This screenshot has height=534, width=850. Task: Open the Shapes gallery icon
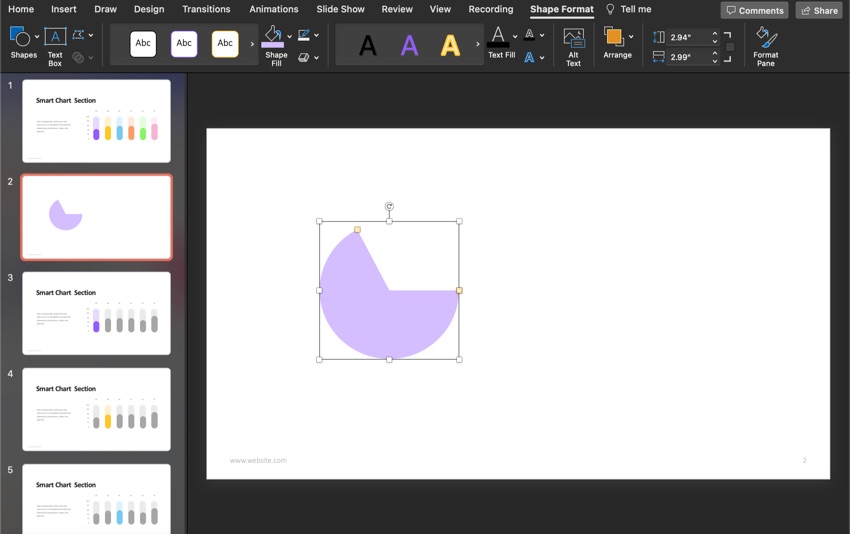[20, 37]
